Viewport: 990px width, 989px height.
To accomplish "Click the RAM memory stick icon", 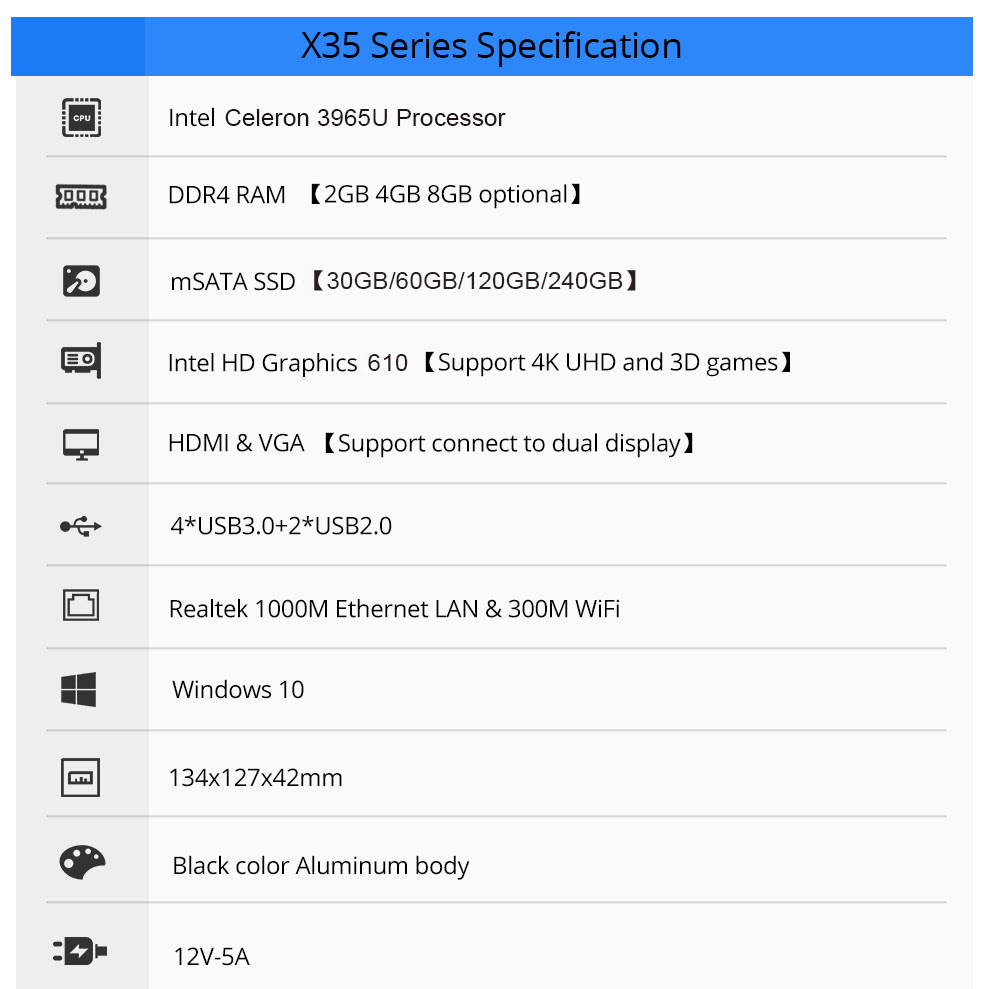I will pos(81,196).
